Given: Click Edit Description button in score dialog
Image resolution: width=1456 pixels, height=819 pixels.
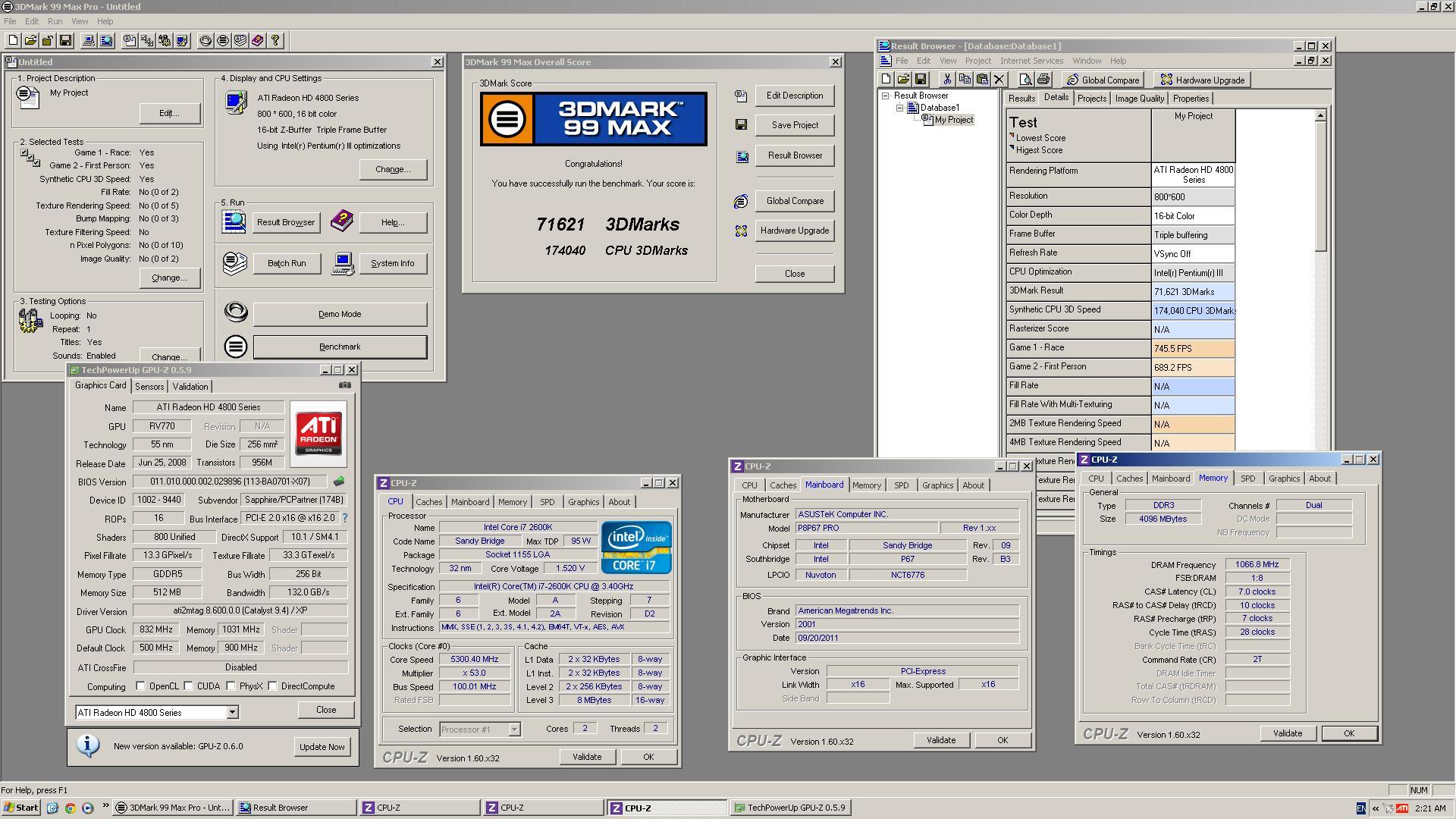Looking at the screenshot, I should [795, 96].
